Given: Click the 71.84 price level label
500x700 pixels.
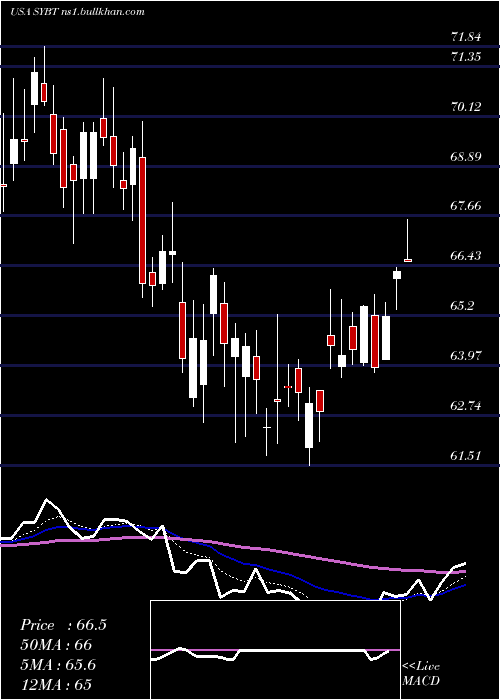Looking at the screenshot, I should point(467,37).
